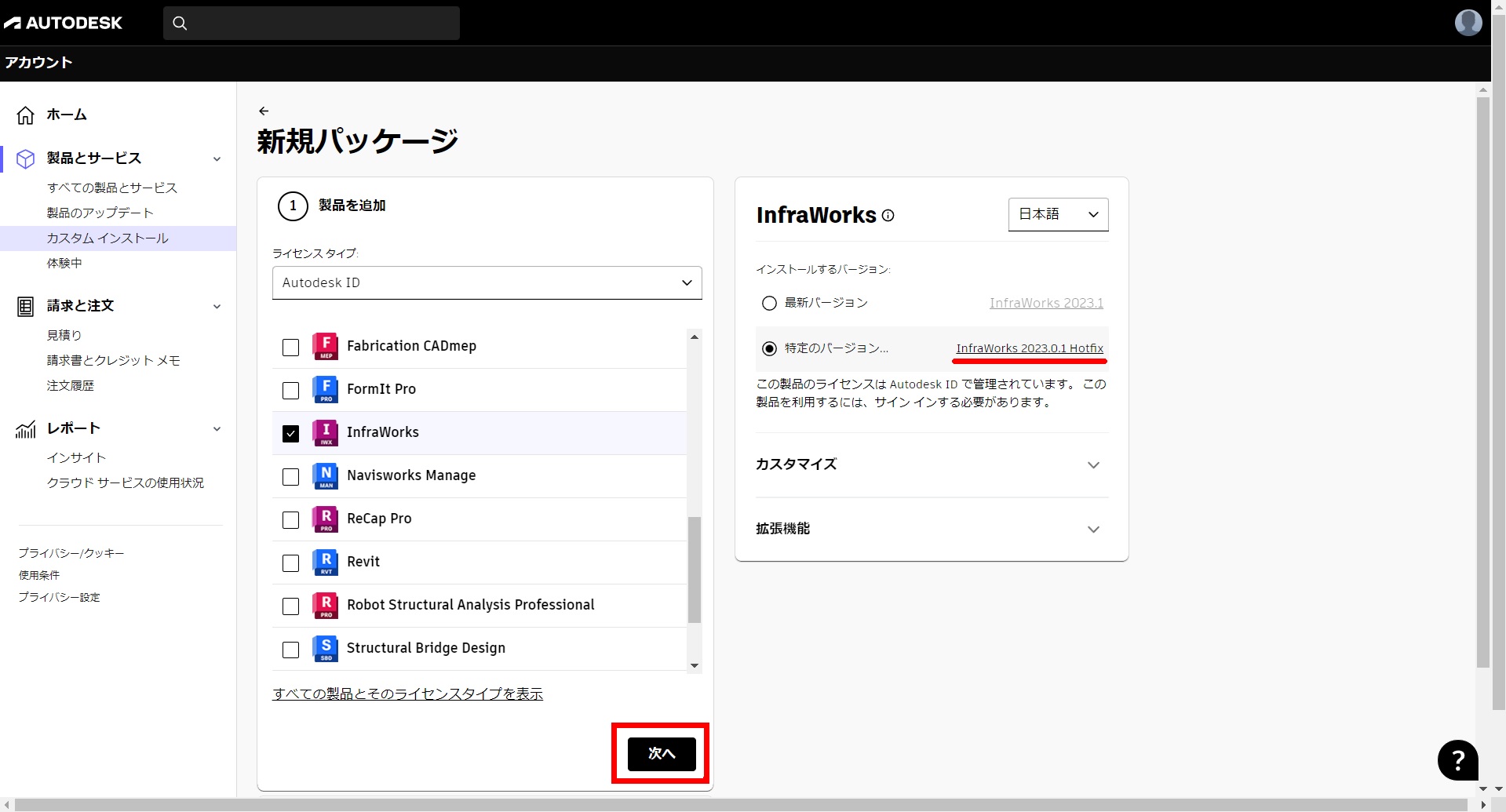Screen dimensions: 1506x812
Task: Expand the 拡張機能 section
Action: (x=932, y=529)
